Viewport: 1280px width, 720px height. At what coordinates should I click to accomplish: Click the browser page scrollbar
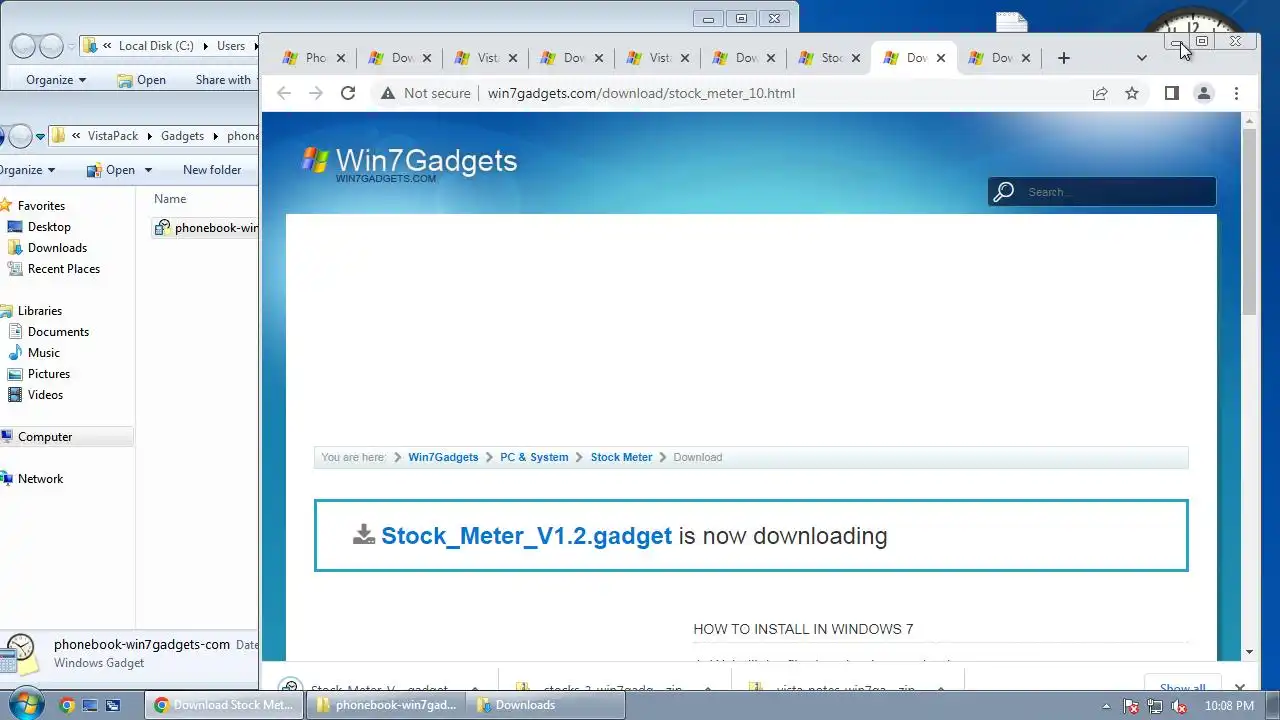click(x=1249, y=220)
